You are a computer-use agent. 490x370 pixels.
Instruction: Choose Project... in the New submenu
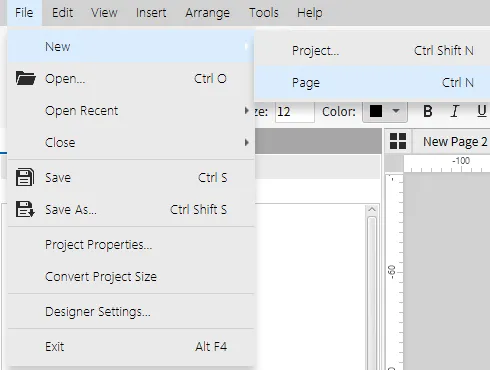tap(372, 51)
